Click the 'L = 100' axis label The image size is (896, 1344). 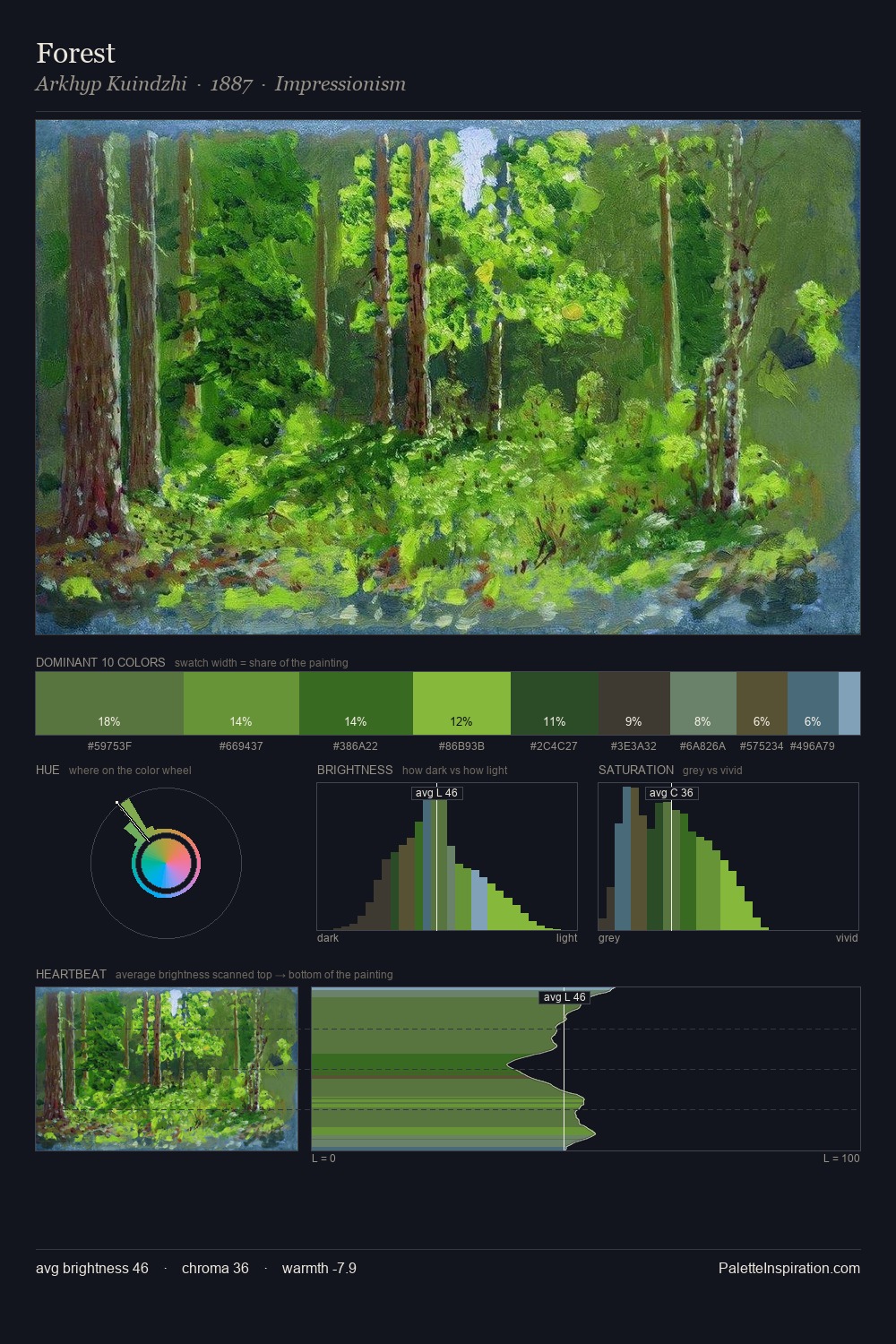tap(841, 1159)
